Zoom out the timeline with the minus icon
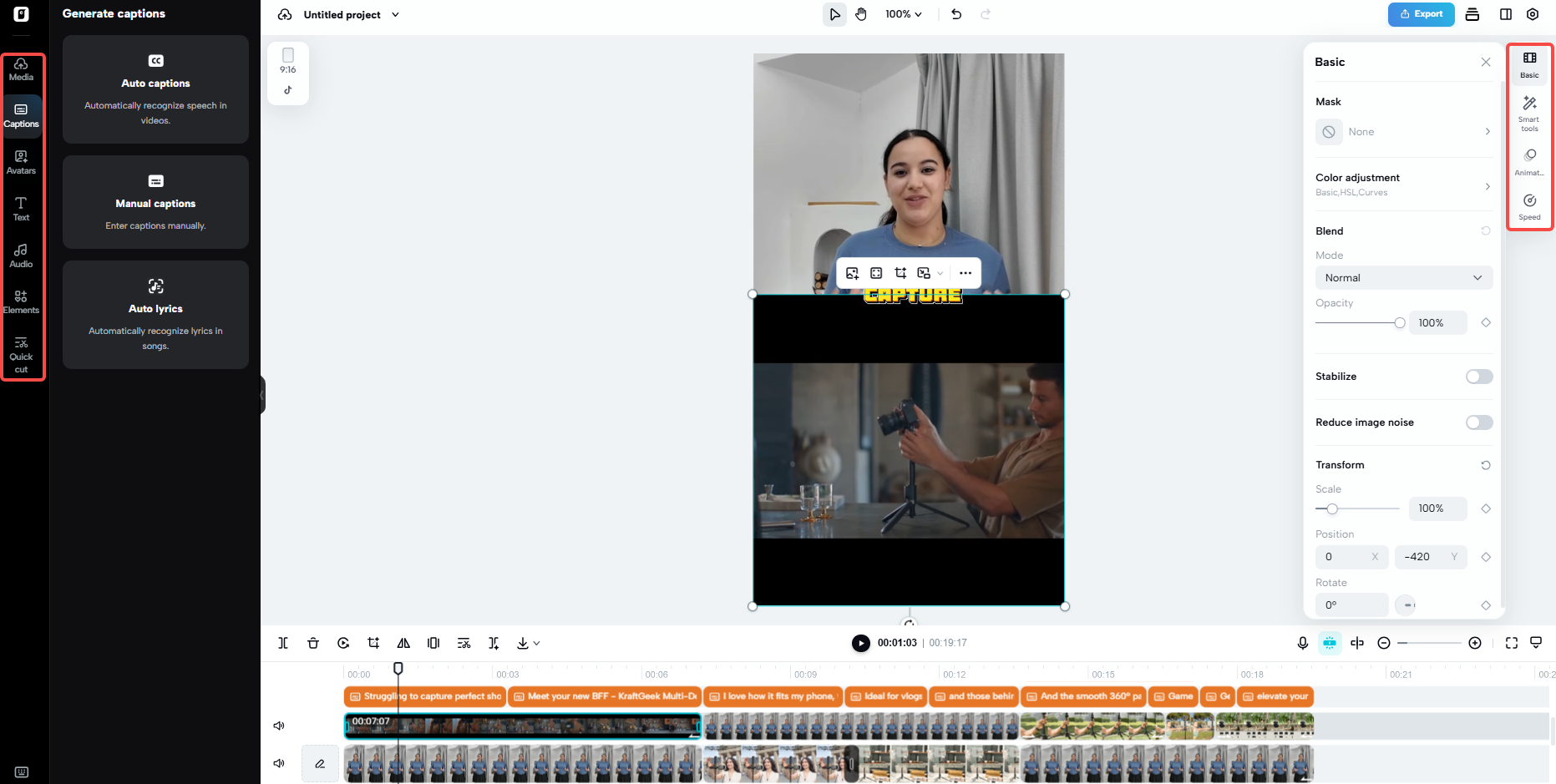The image size is (1556, 784). click(1384, 643)
